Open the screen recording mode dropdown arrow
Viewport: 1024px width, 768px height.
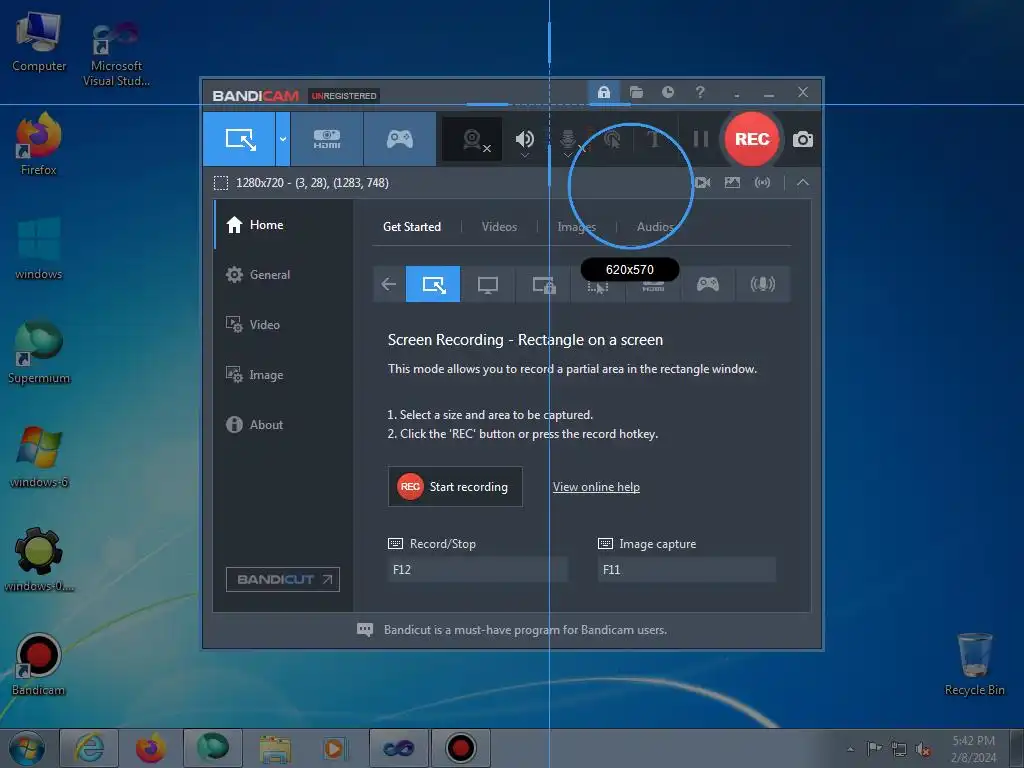[283, 139]
